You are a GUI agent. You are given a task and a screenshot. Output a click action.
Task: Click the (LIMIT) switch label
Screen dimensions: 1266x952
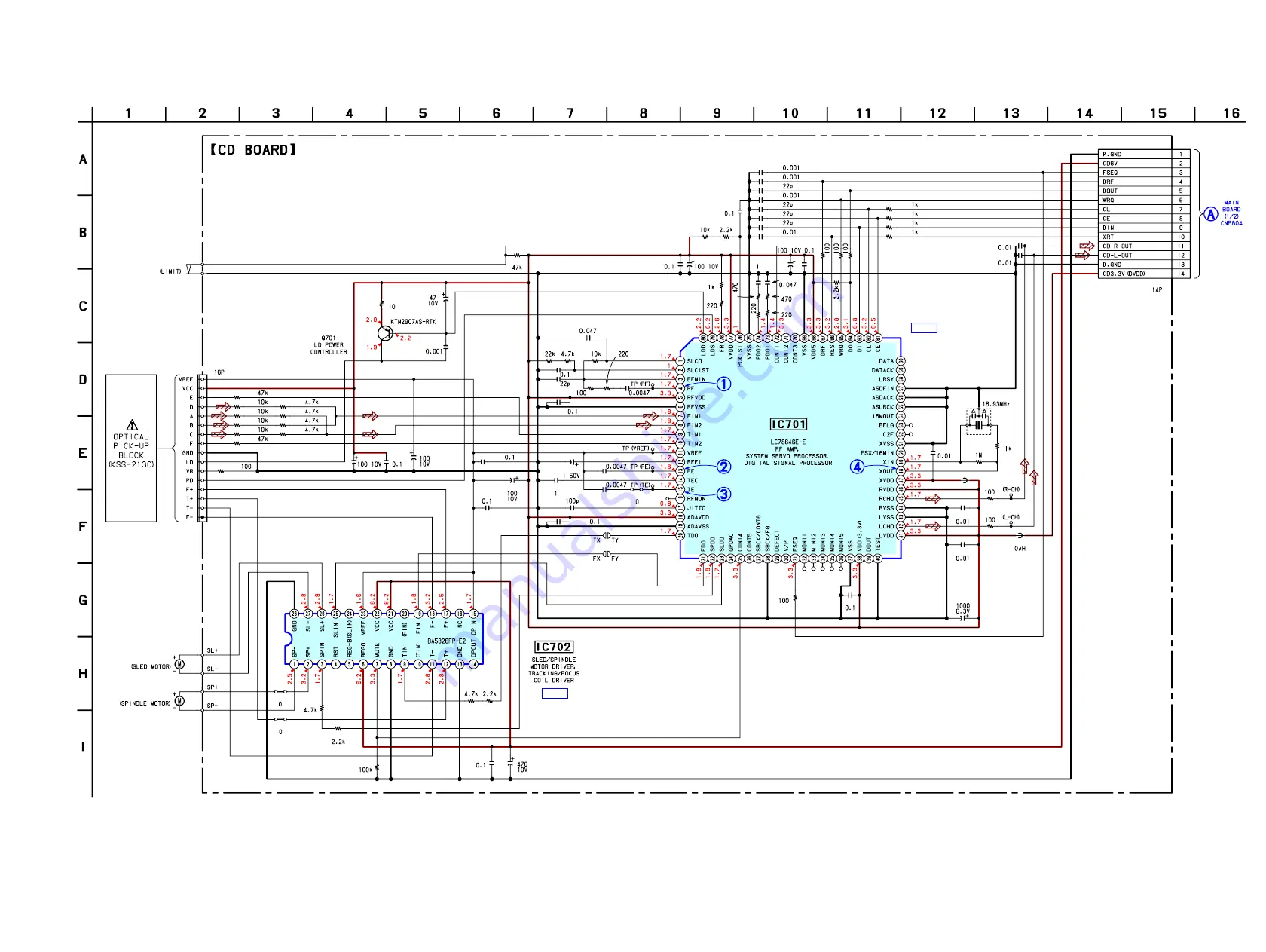170,271
